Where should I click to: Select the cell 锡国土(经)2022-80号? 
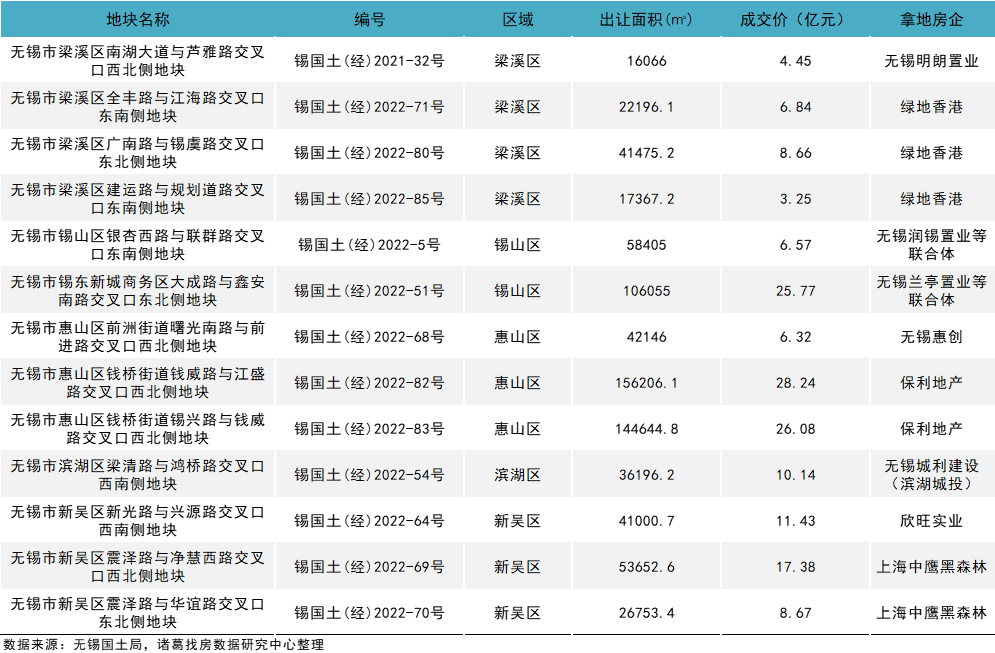(369, 153)
